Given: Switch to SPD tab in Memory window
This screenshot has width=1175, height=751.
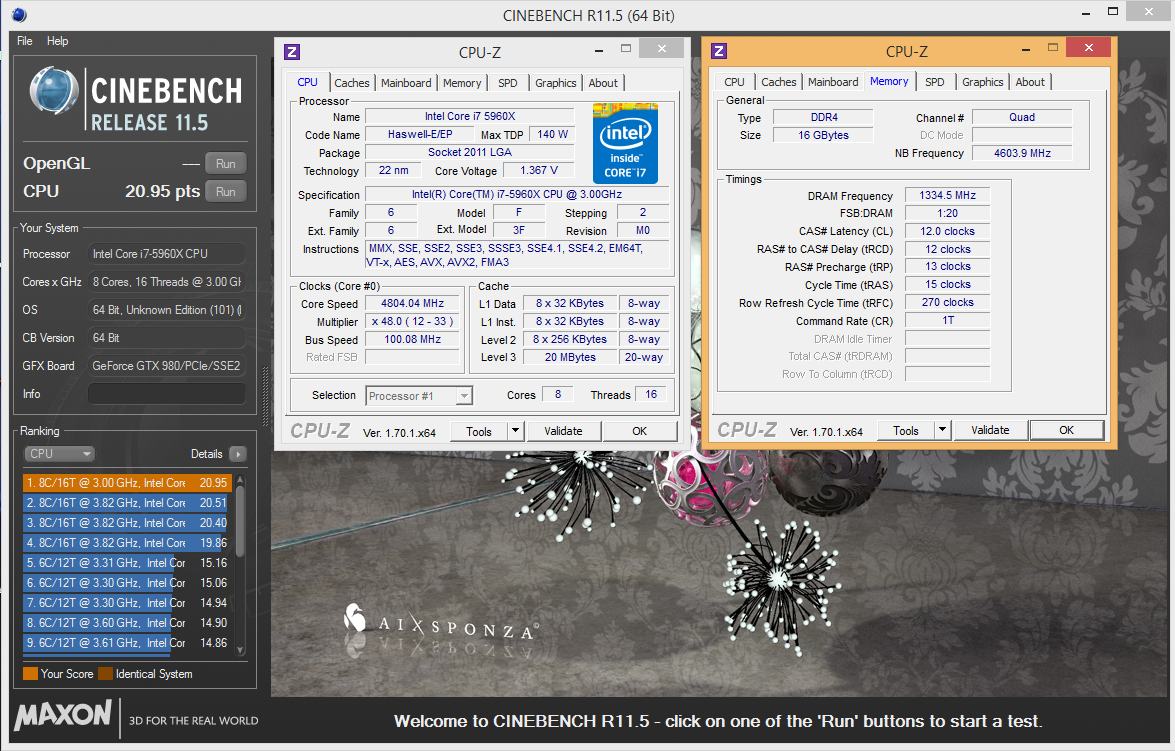Looking at the screenshot, I should 934,82.
